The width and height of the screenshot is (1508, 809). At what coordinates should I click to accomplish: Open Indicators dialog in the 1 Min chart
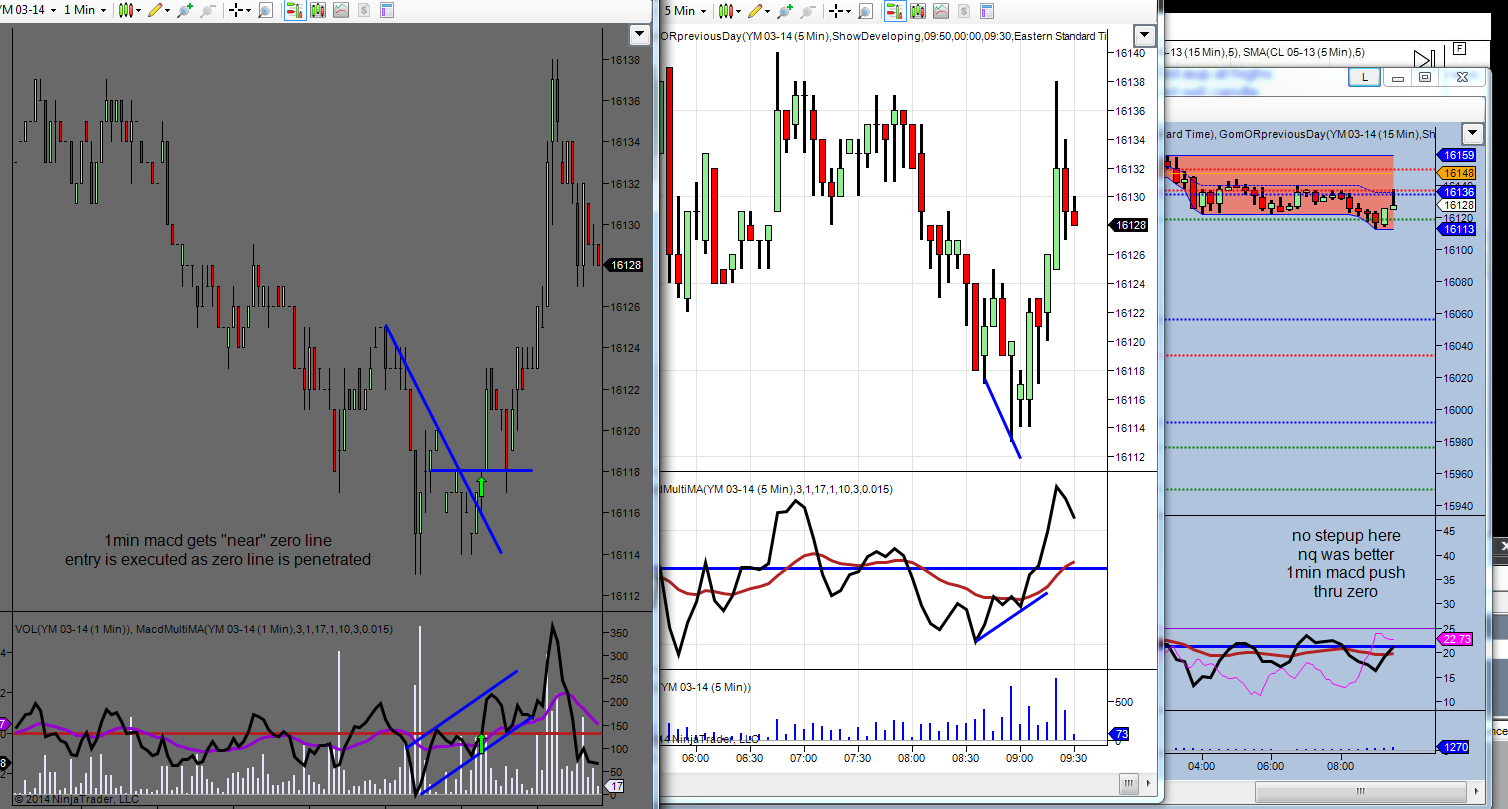coord(341,10)
